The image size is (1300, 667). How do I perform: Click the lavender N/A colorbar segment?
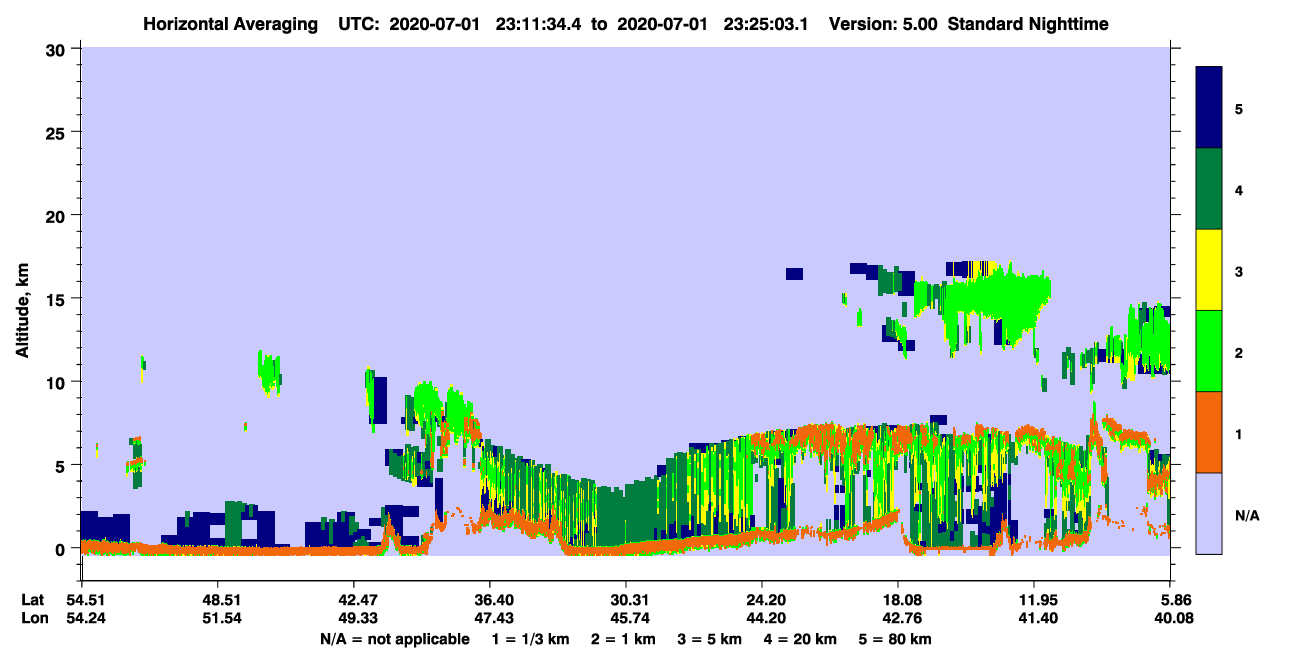click(1209, 513)
